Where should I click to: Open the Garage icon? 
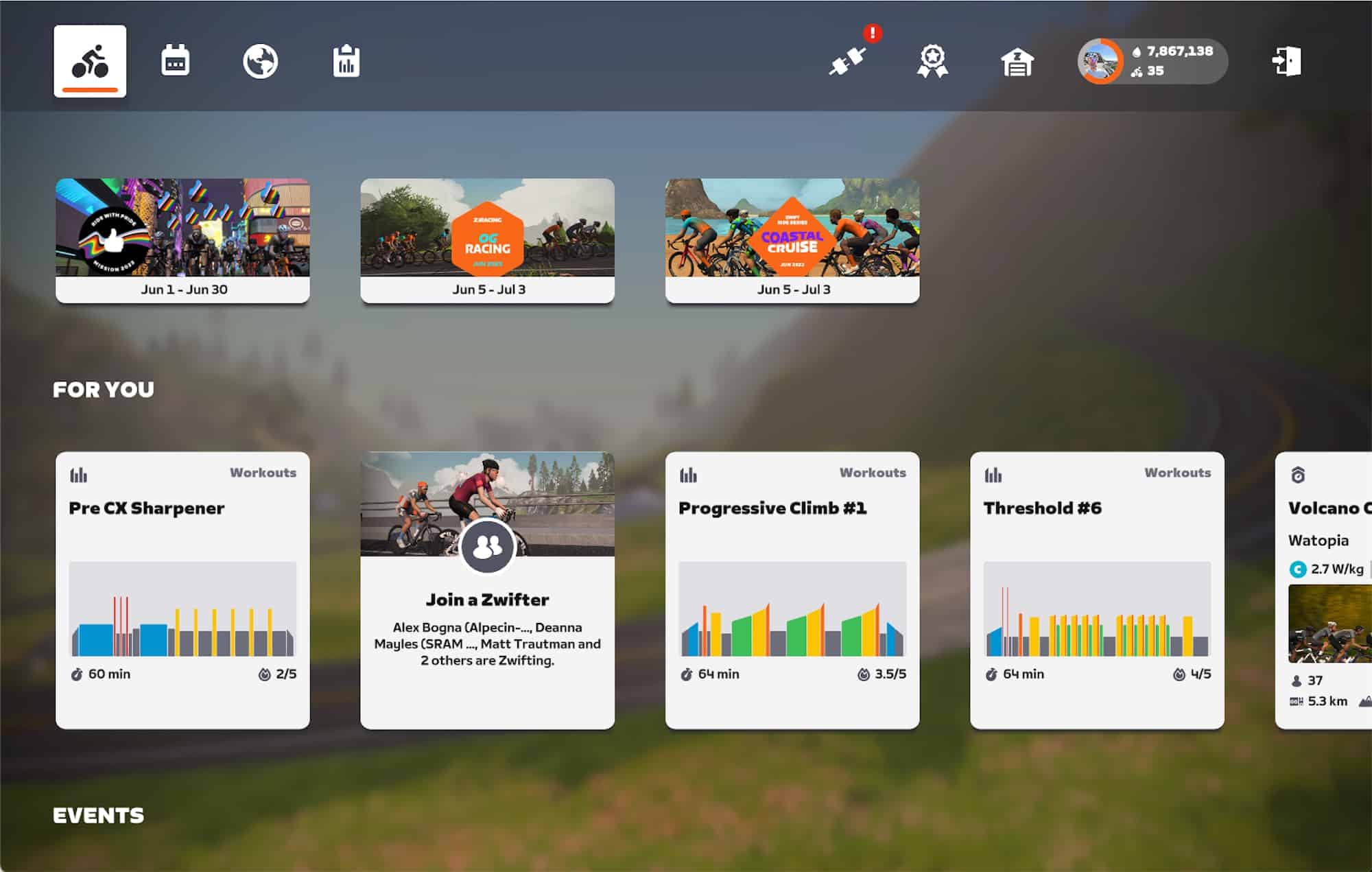[x=1017, y=62]
